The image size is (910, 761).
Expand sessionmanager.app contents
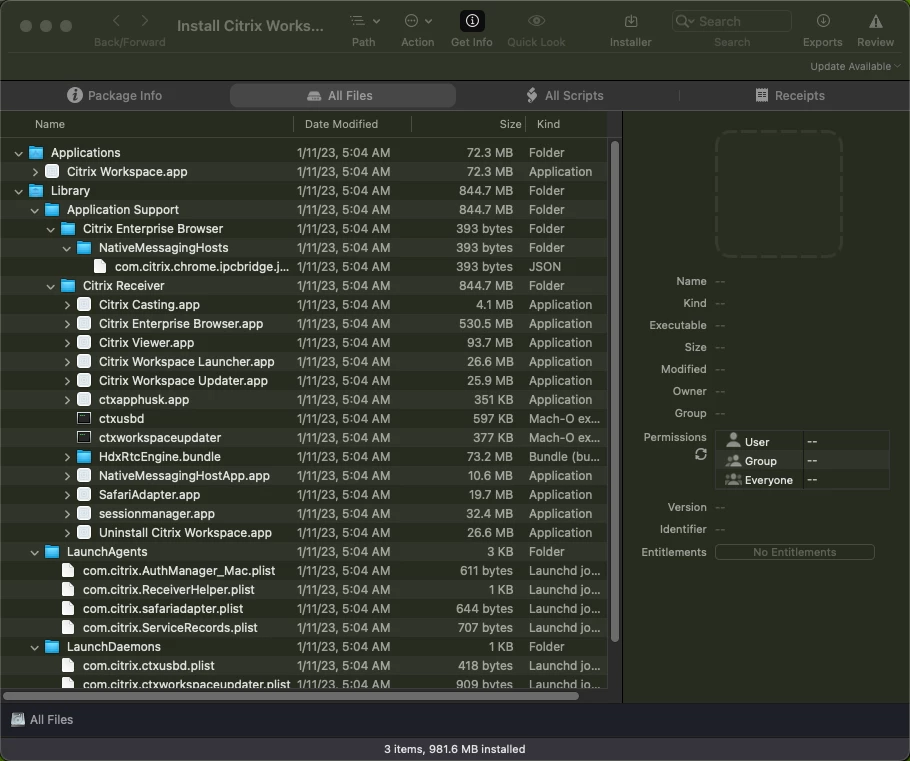67,514
